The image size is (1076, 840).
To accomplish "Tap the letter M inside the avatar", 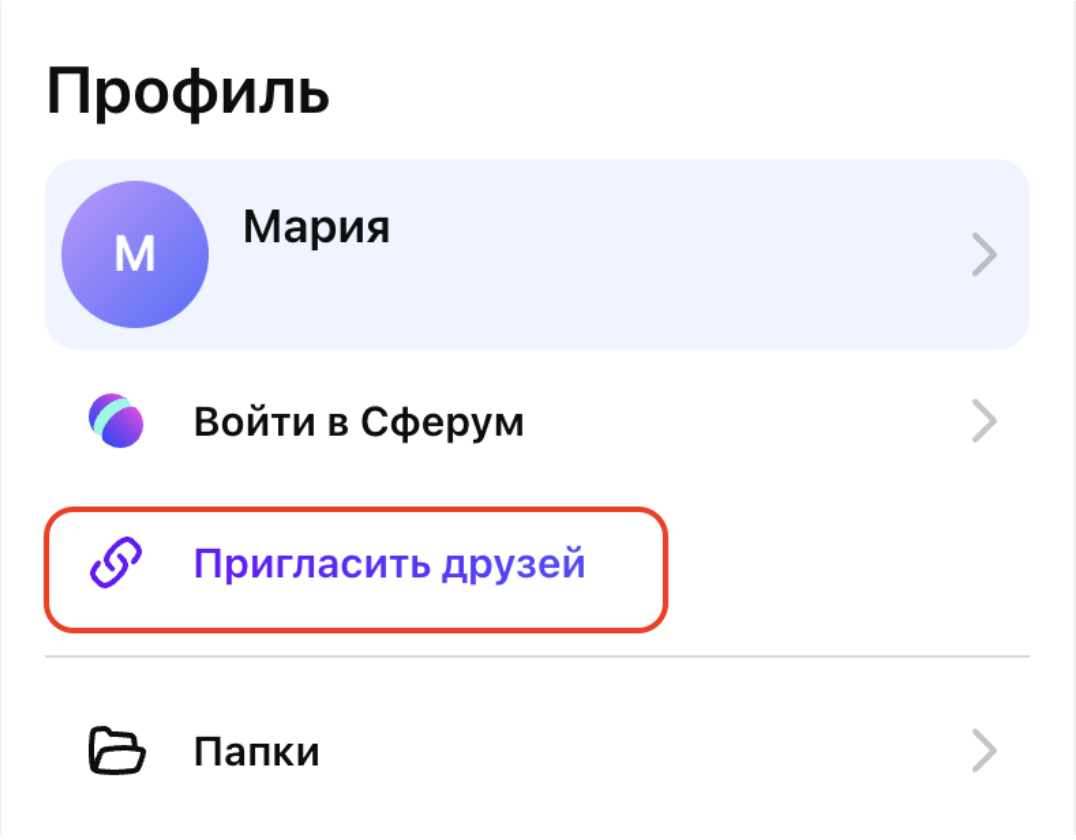I will pos(135,256).
